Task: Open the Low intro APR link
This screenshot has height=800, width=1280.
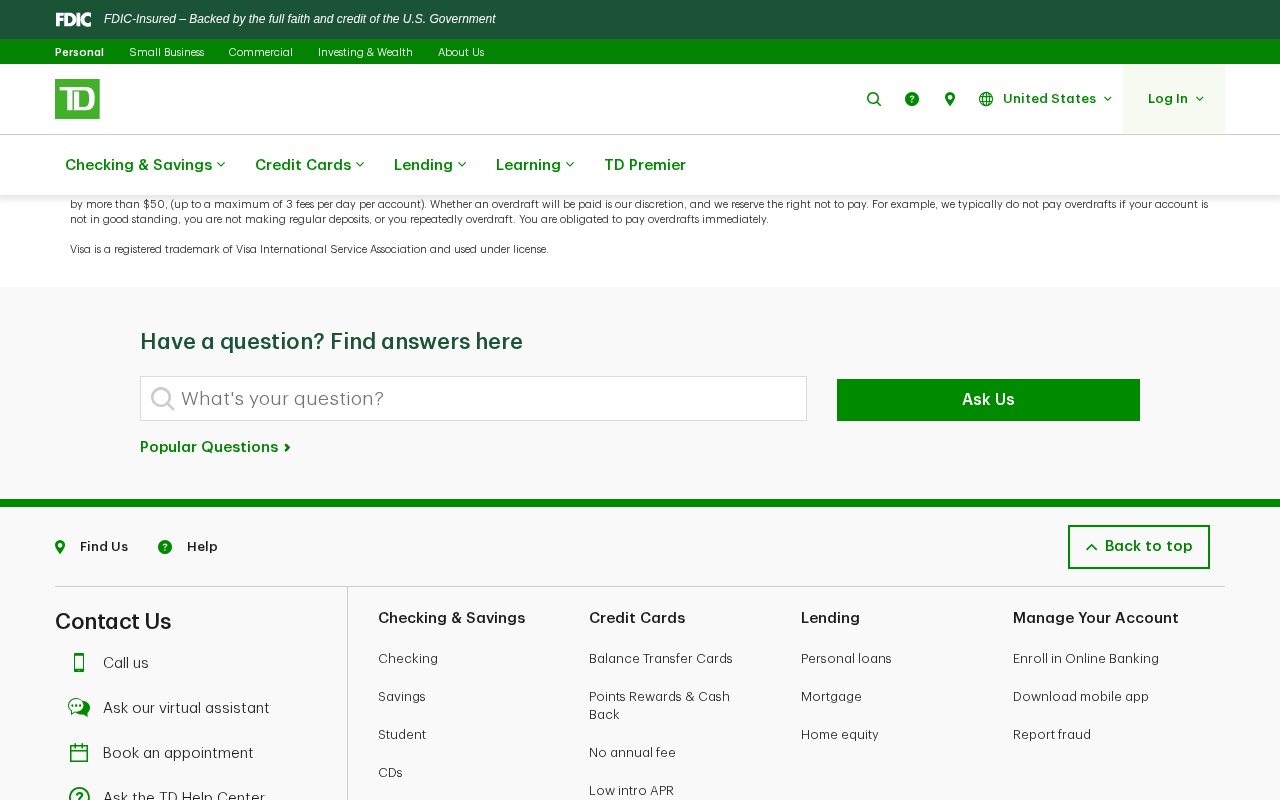Action: [631, 791]
